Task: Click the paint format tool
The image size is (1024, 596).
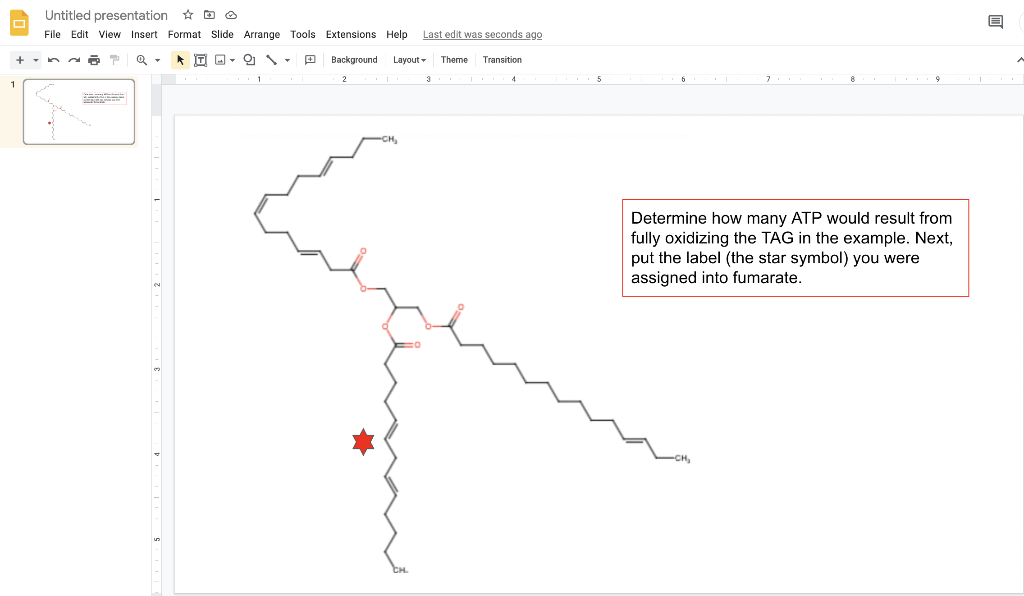Action: coord(114,60)
